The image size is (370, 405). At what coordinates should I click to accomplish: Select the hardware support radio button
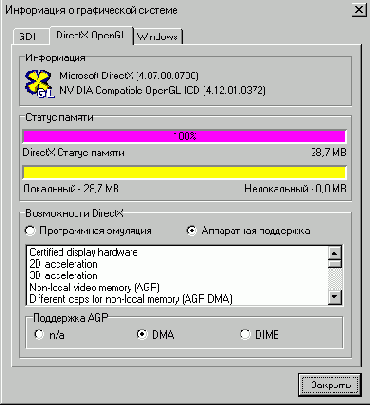(x=192, y=231)
